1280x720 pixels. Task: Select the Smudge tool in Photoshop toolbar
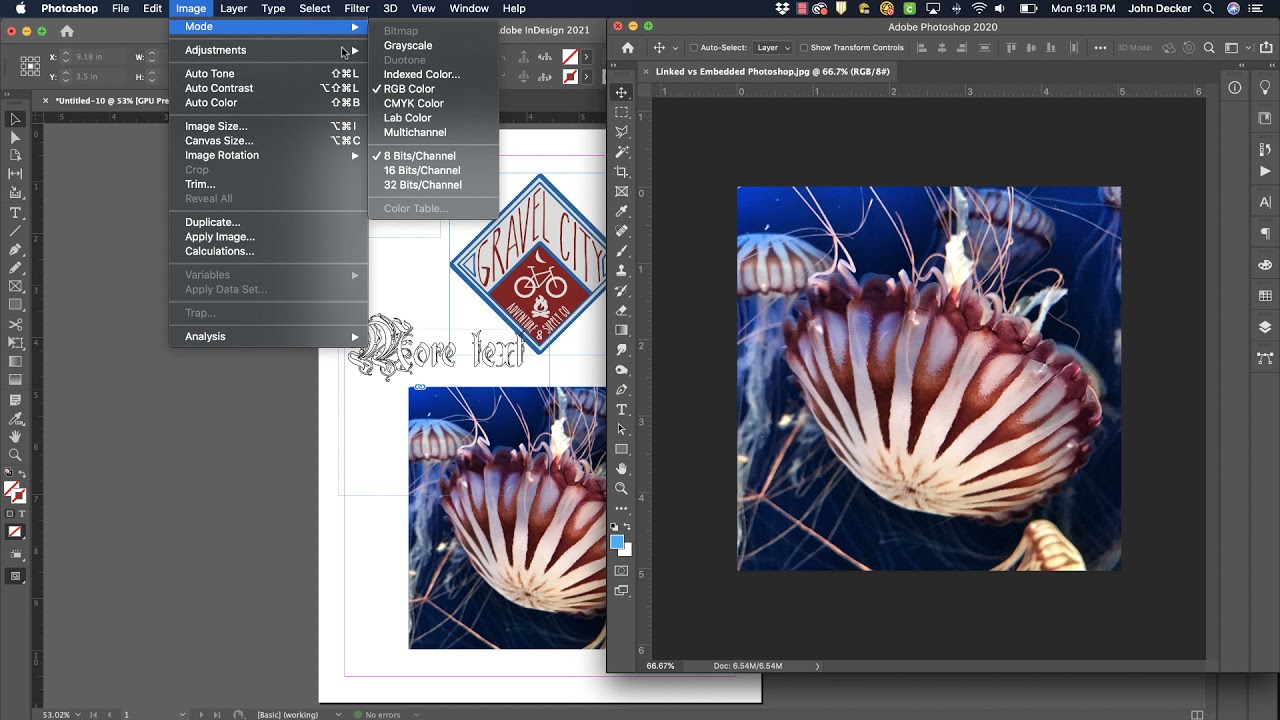pos(621,350)
